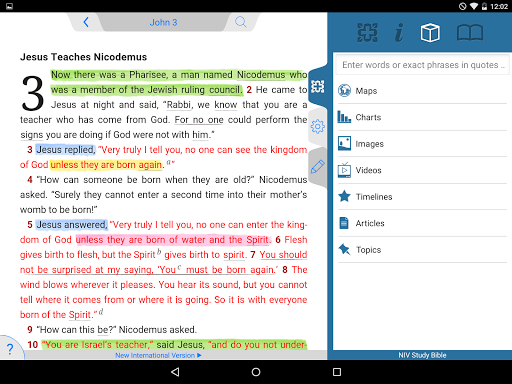512x384 pixels.
Task: Open the John 3 chapter picker
Action: [x=163, y=22]
